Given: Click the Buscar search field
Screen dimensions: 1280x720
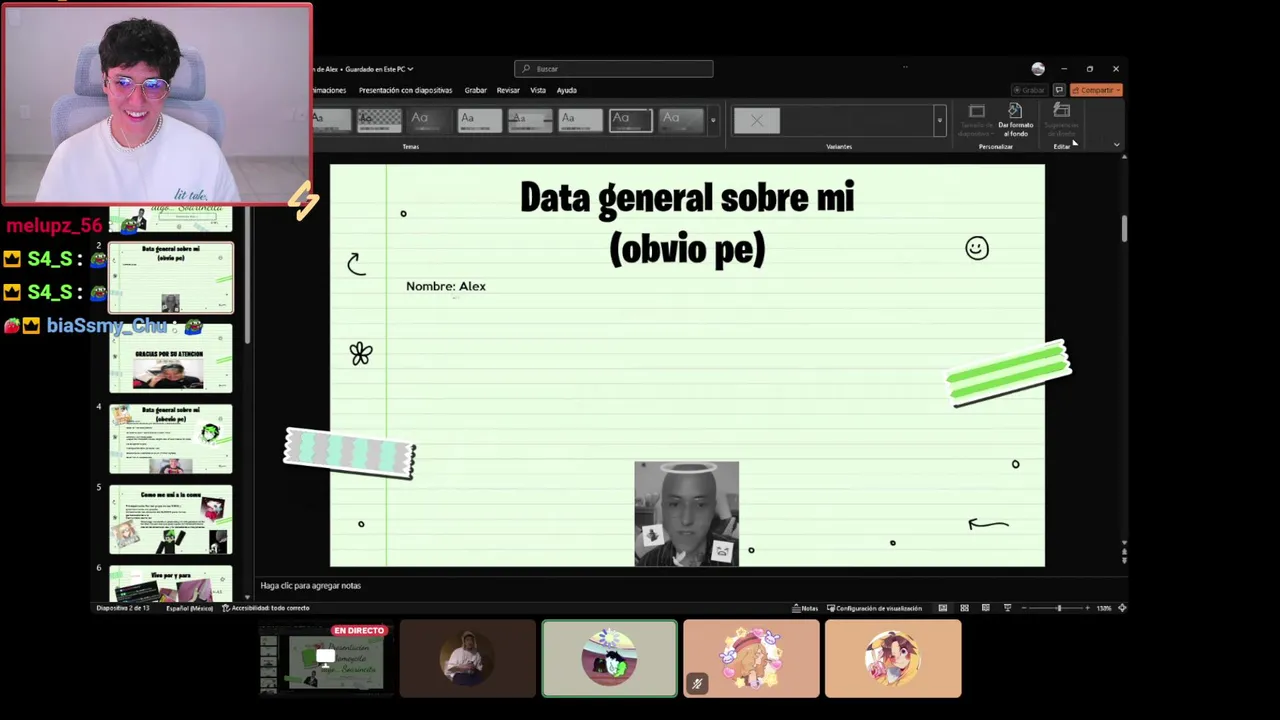Looking at the screenshot, I should [614, 69].
